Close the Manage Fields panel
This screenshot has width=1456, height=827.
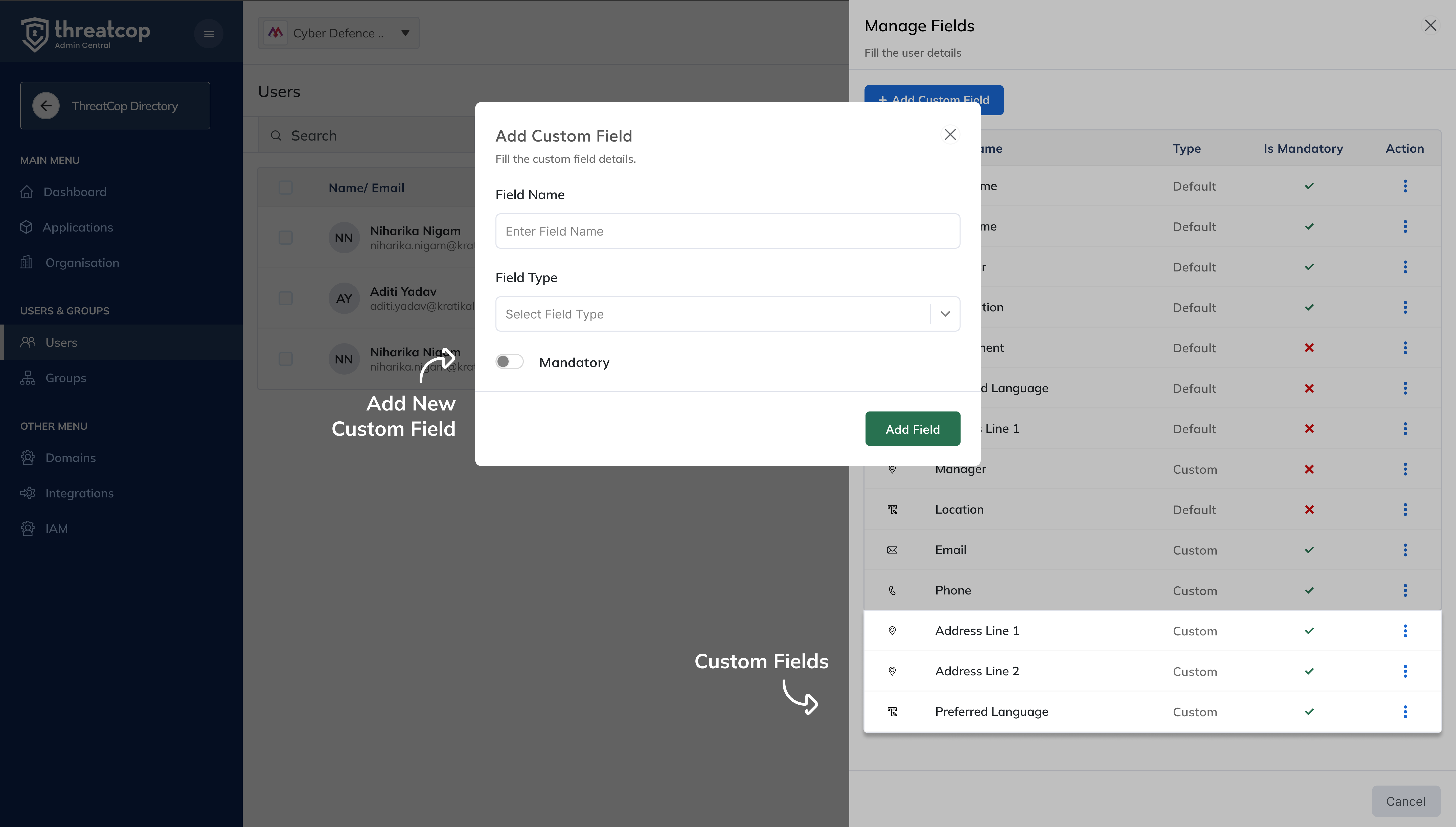pyautogui.click(x=1430, y=26)
